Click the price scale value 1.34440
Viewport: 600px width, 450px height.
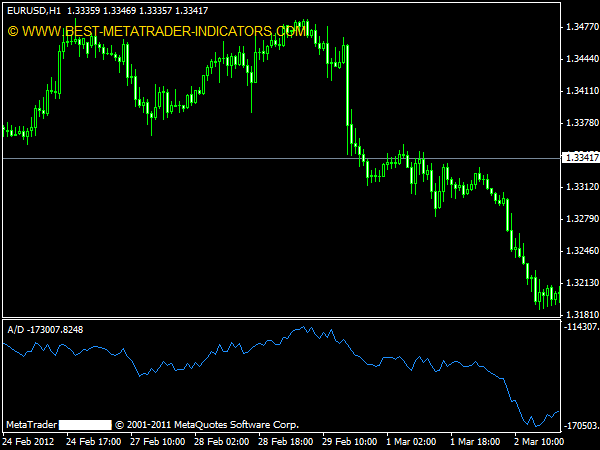(x=582, y=59)
